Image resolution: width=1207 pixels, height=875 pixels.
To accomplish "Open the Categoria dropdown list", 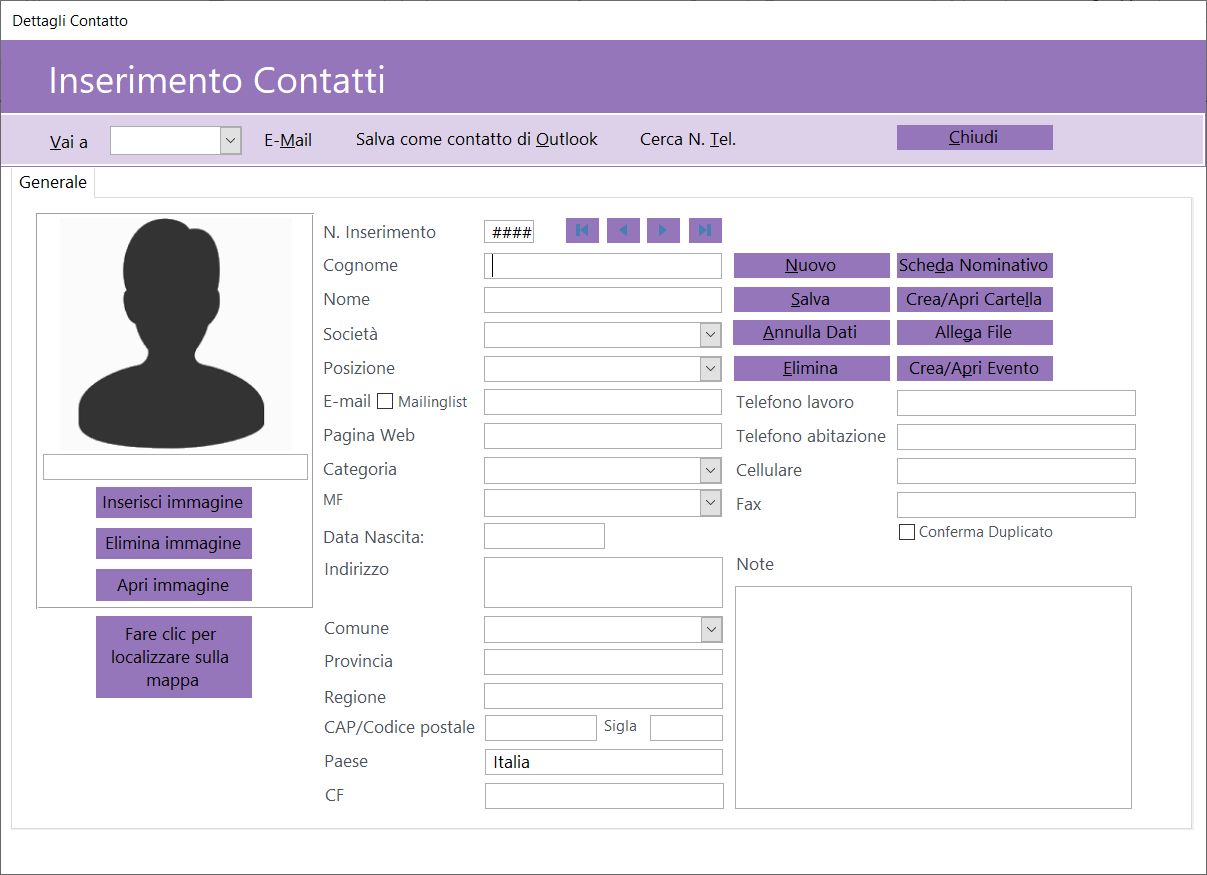I will click(710, 470).
